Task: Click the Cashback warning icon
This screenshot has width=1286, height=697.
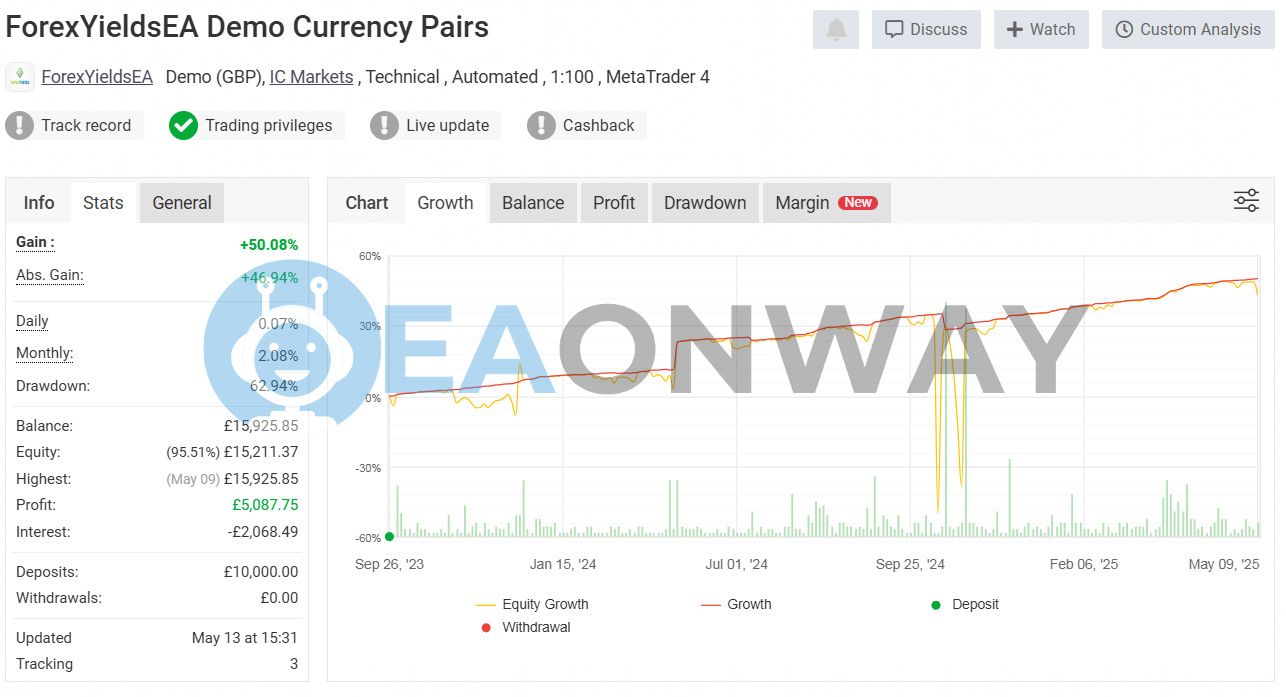Action: pos(541,125)
